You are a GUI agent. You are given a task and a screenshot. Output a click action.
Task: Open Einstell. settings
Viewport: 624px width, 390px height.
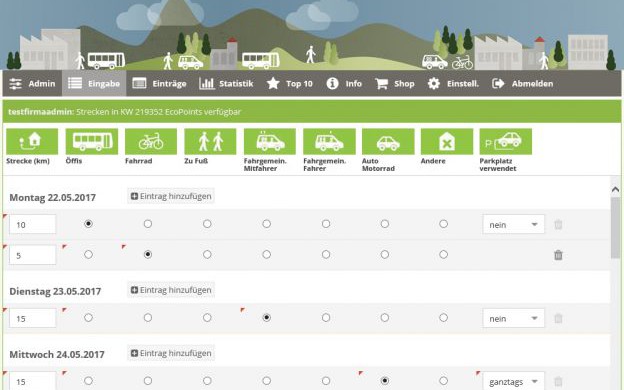point(453,84)
